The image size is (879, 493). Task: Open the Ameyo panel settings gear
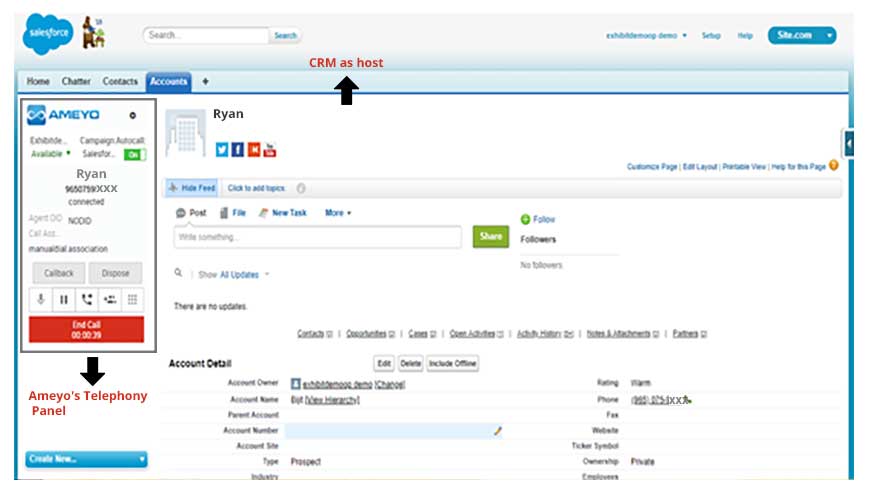[132, 116]
